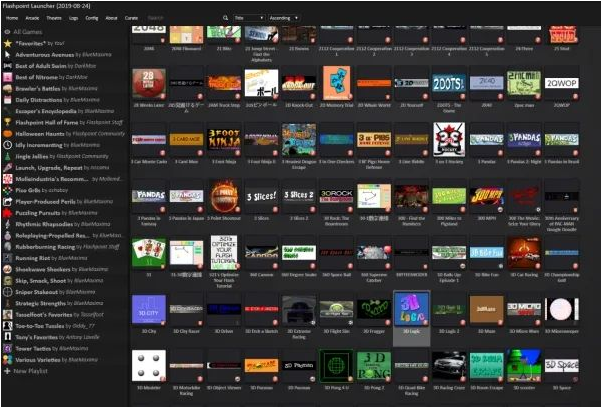Click the Molleindustria's Recommendations icon

8,179
